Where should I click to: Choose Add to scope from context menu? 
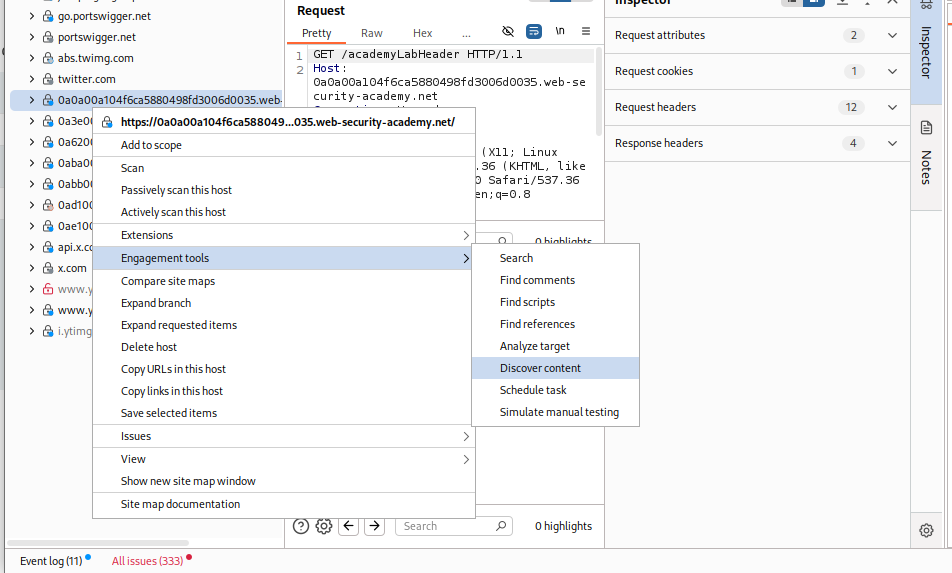click(x=151, y=145)
